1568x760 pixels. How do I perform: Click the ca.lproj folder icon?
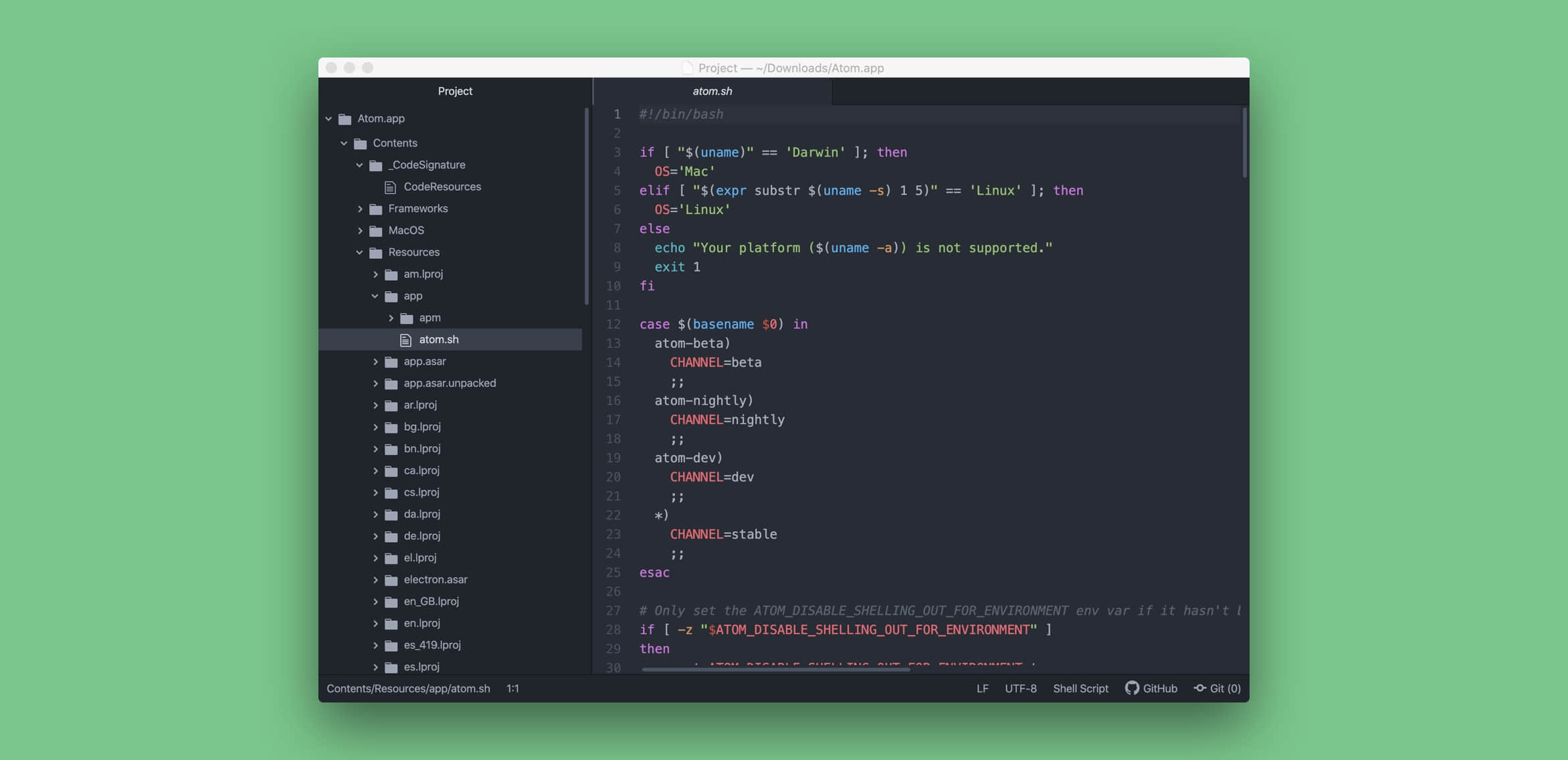[391, 471]
